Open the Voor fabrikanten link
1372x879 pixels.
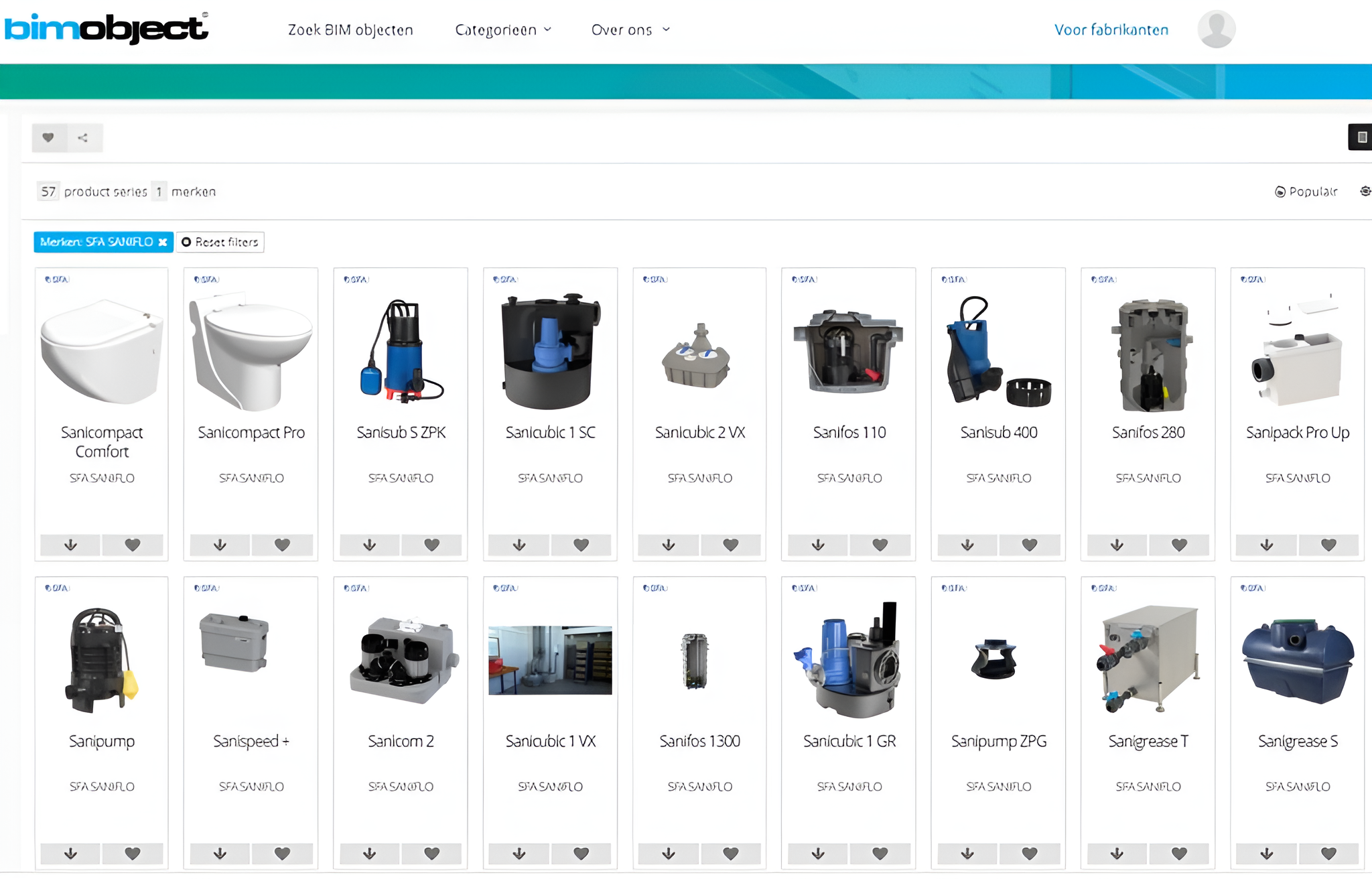click(x=1111, y=30)
